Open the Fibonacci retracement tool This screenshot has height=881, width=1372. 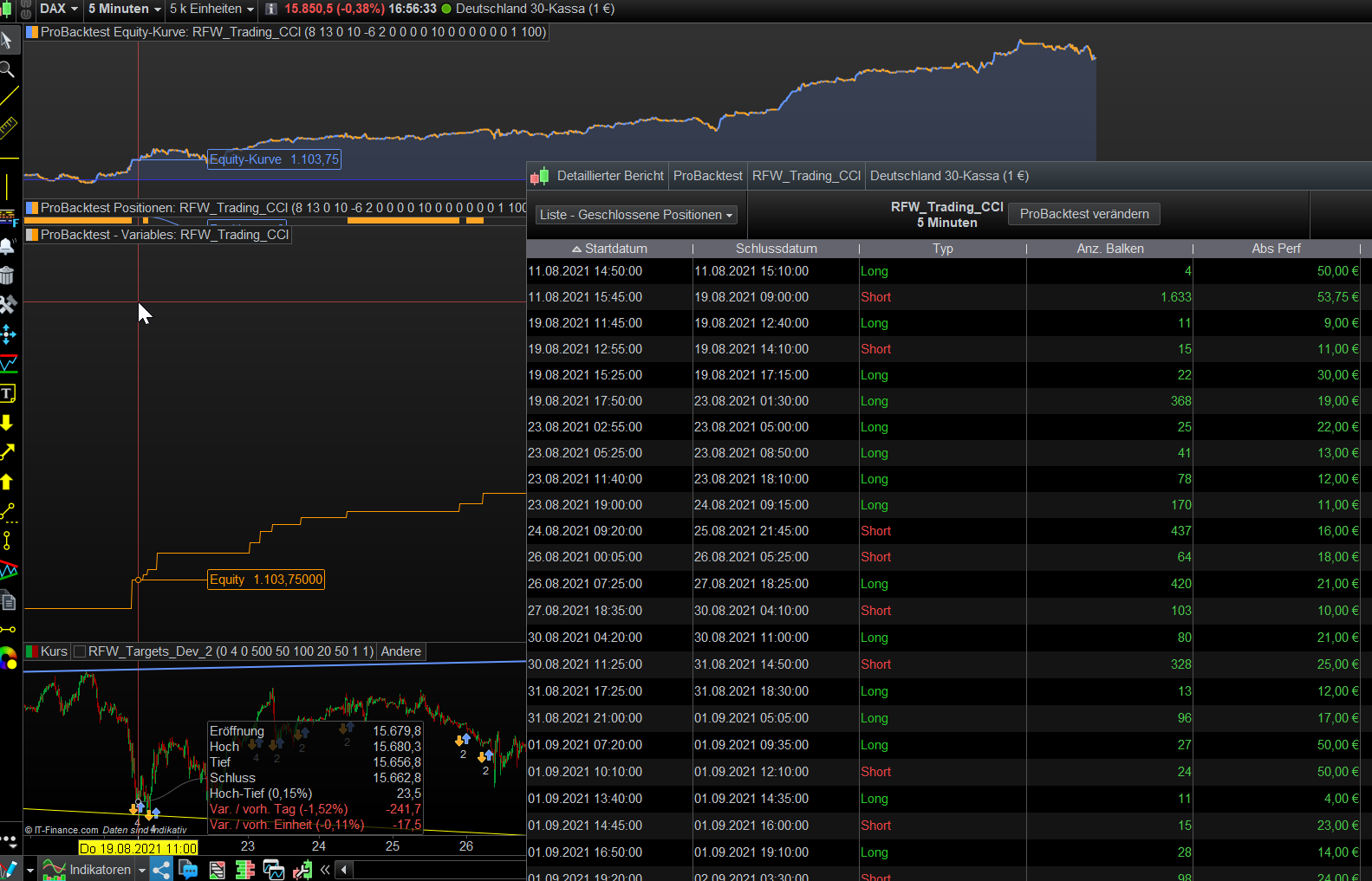point(8,217)
